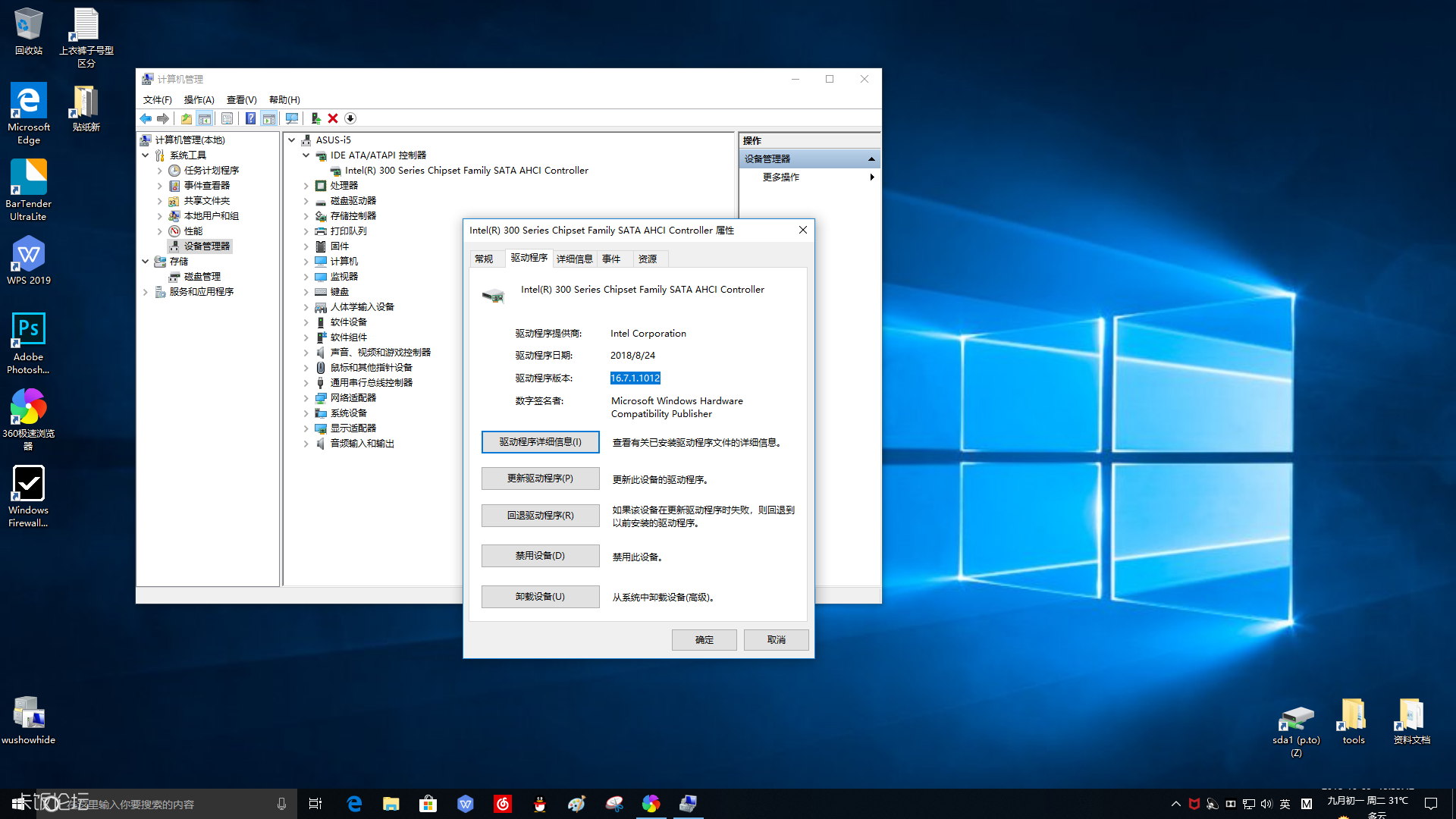
Task: Click Update device driver toolbar icon
Action: [315, 118]
